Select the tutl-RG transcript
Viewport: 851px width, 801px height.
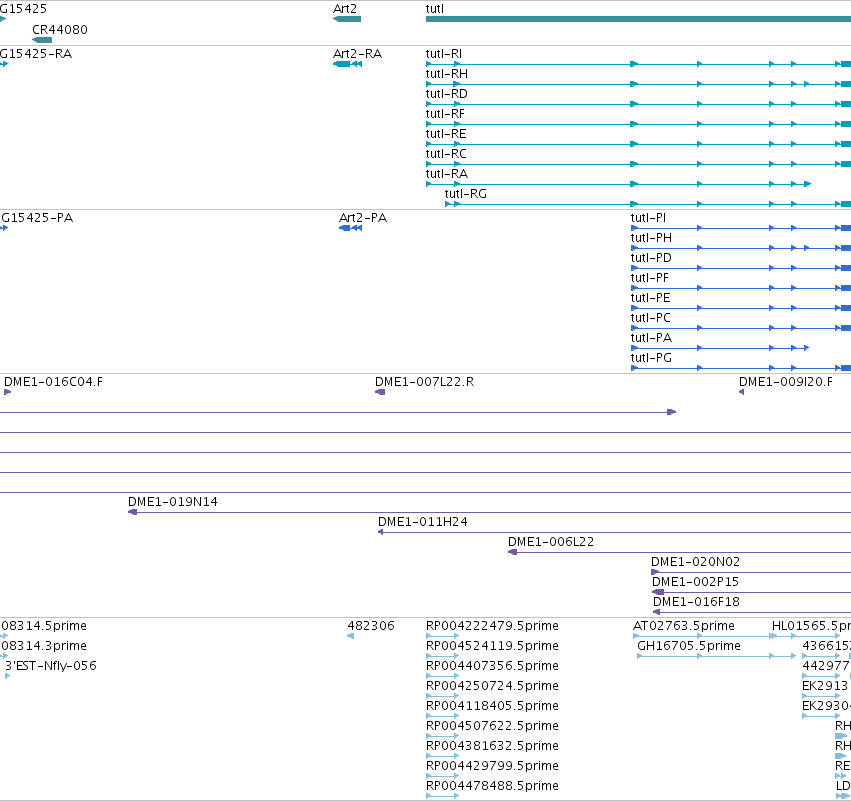pos(648,204)
